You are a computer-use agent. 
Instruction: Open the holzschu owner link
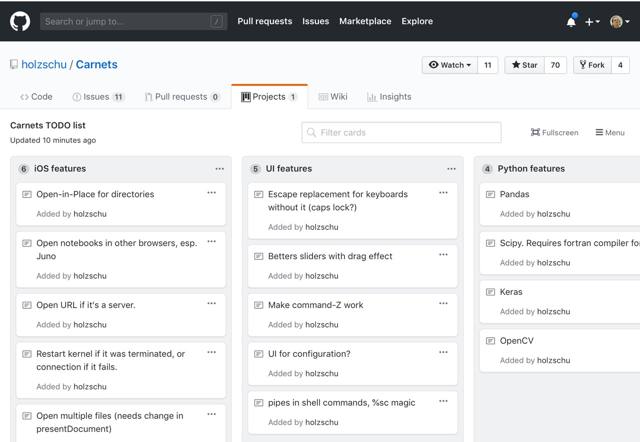44,65
